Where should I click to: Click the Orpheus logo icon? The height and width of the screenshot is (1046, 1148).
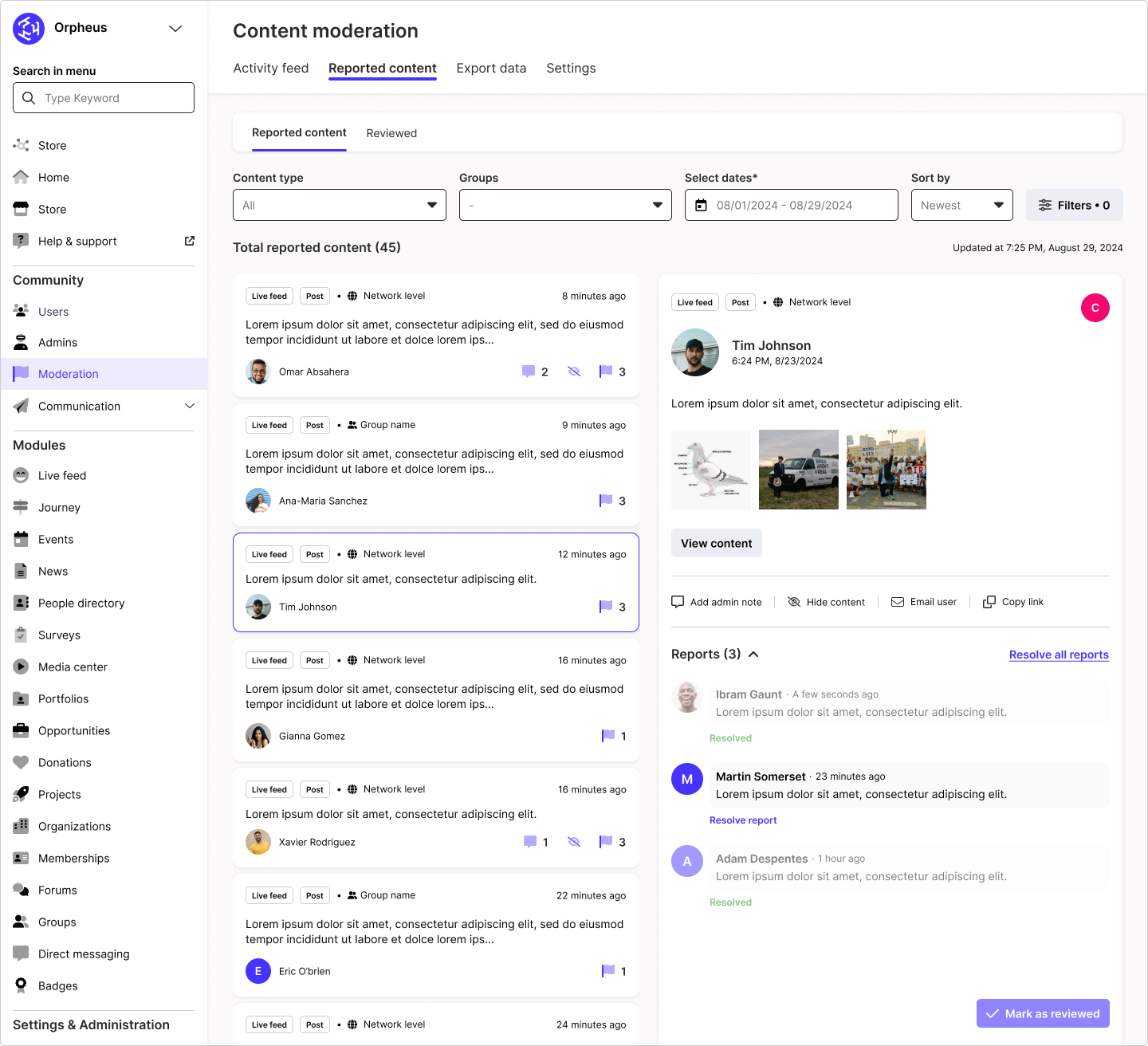pyautogui.click(x=29, y=29)
